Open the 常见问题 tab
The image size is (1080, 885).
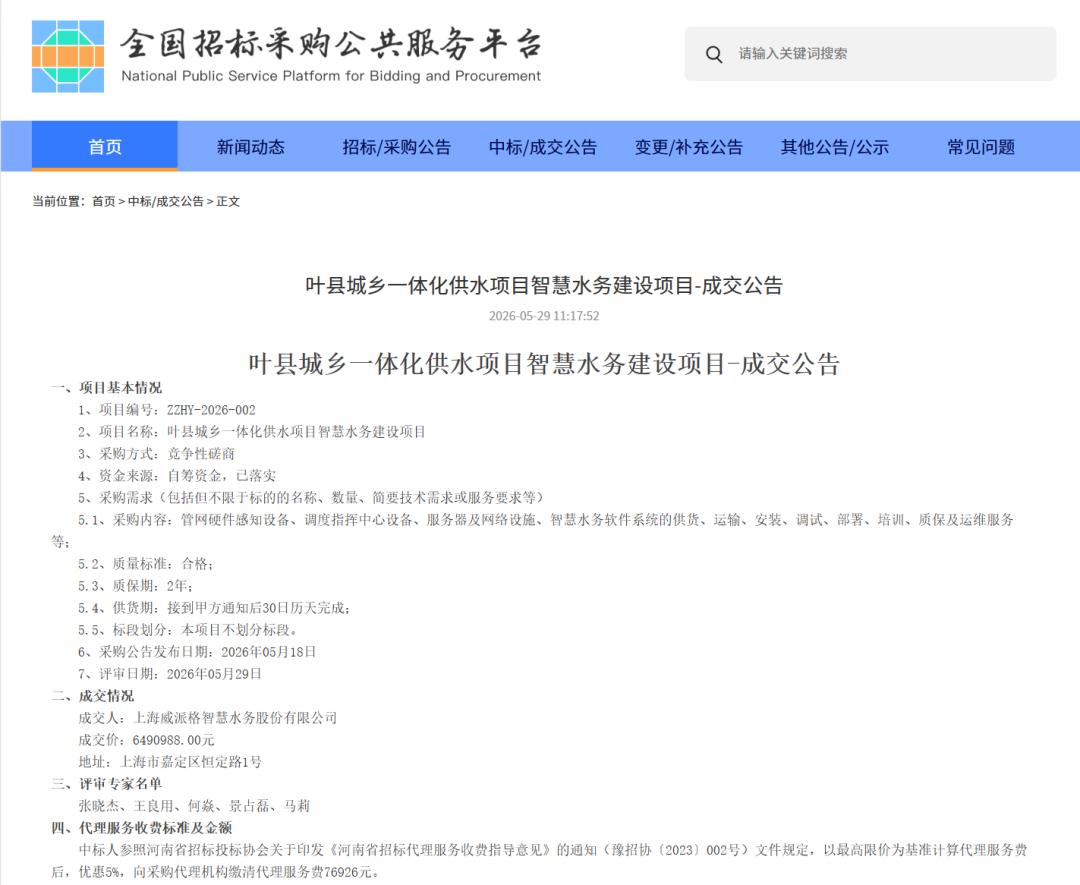981,147
